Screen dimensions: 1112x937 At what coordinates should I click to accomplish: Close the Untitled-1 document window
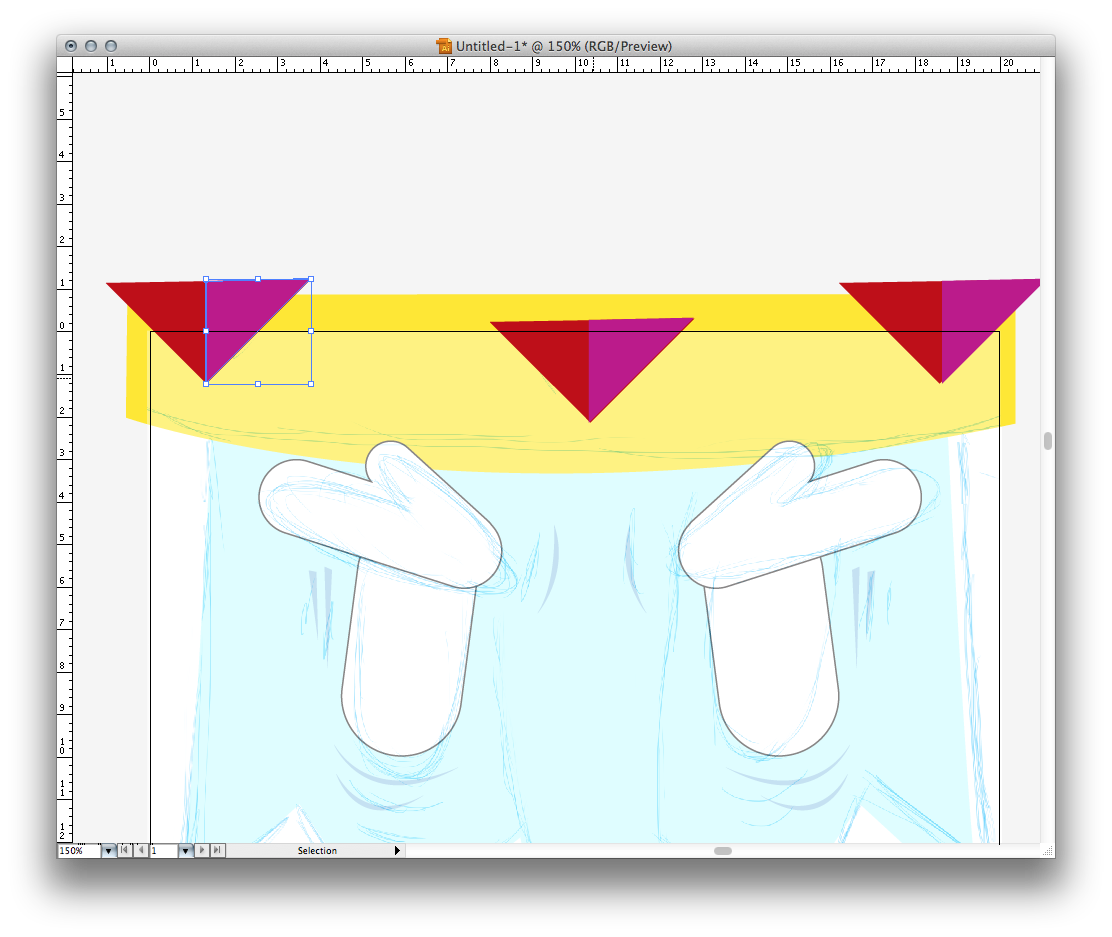[x=71, y=46]
